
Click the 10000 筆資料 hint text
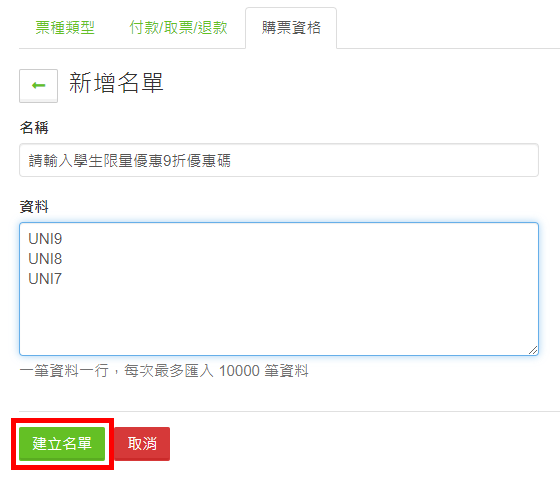tap(264, 371)
